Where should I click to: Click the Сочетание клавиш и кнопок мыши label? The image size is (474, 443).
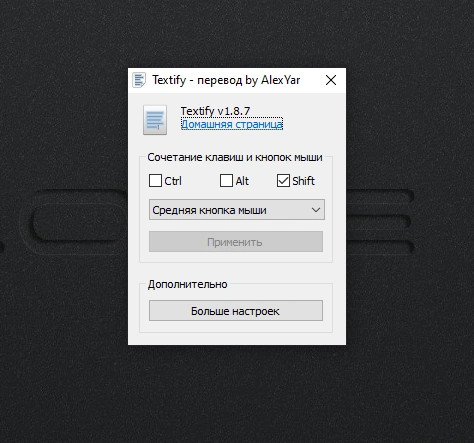(x=235, y=157)
